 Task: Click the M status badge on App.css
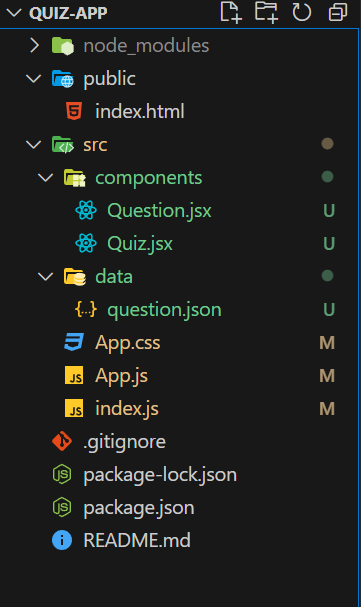pyautogui.click(x=327, y=343)
